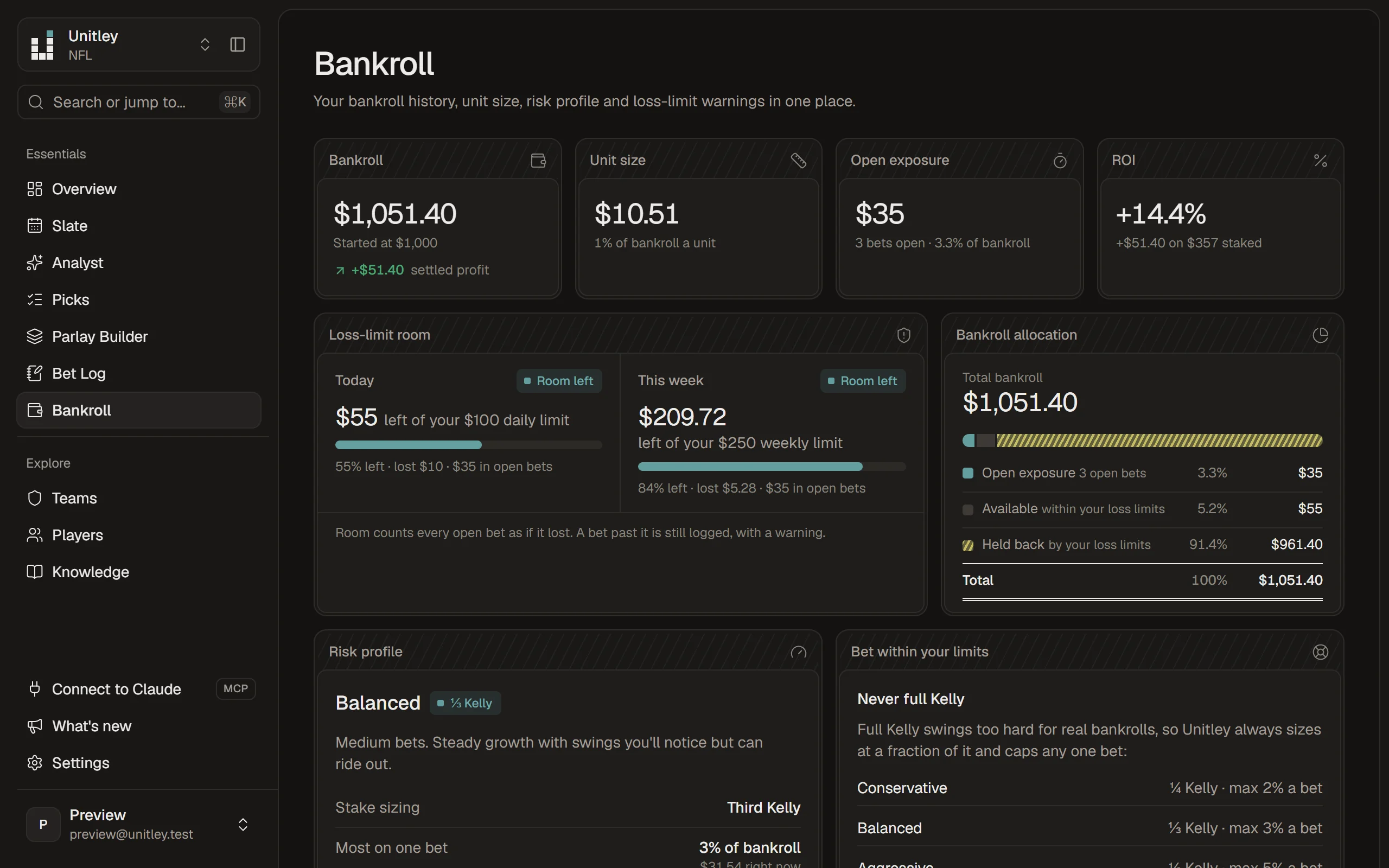This screenshot has width=1389, height=868.
Task: Click the Overview grid icon
Action: 34,189
